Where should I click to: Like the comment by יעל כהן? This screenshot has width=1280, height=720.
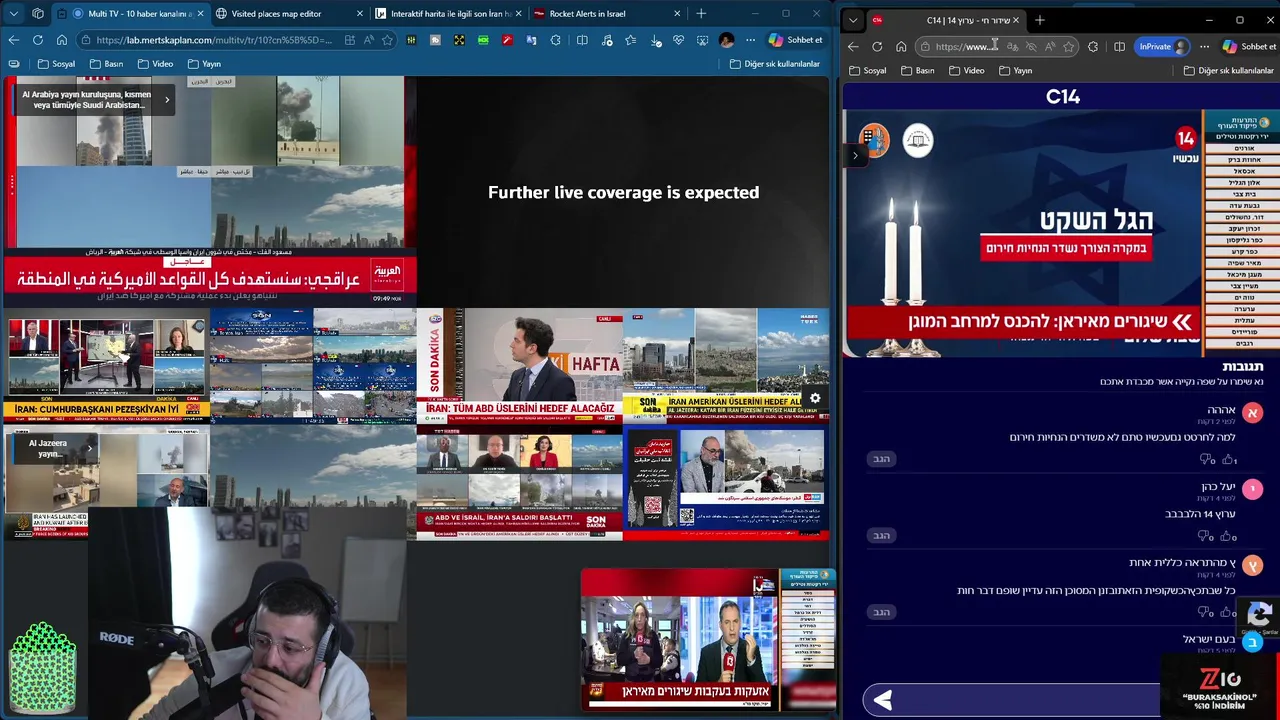[x=1228, y=536]
